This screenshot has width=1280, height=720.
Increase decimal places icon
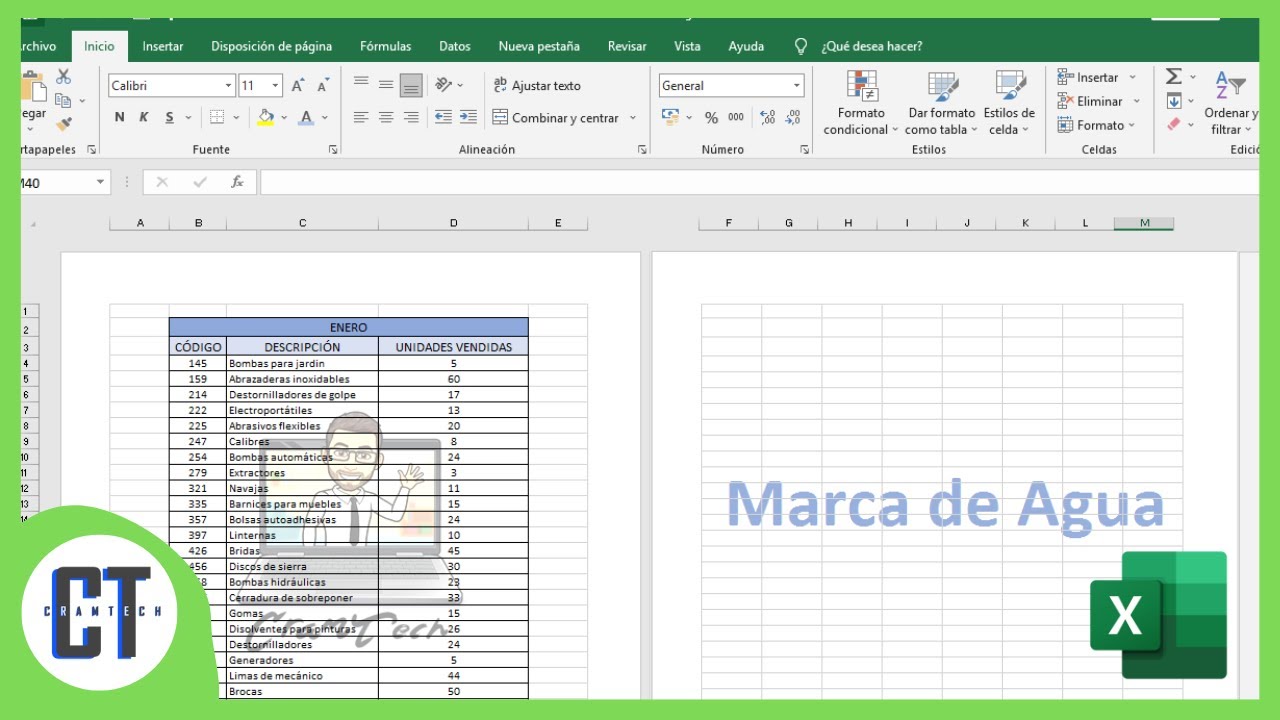tap(767, 118)
